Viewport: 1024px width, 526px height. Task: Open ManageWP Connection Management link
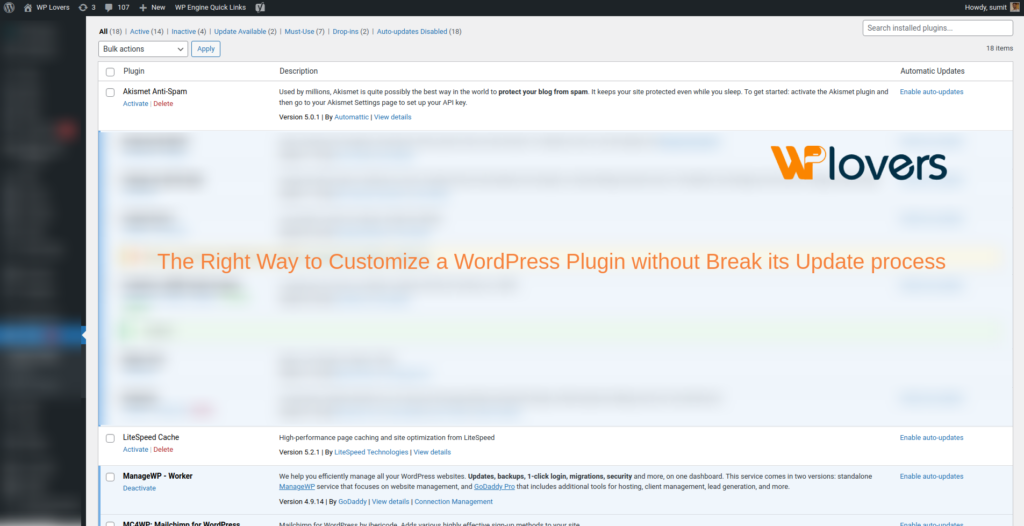(x=453, y=502)
